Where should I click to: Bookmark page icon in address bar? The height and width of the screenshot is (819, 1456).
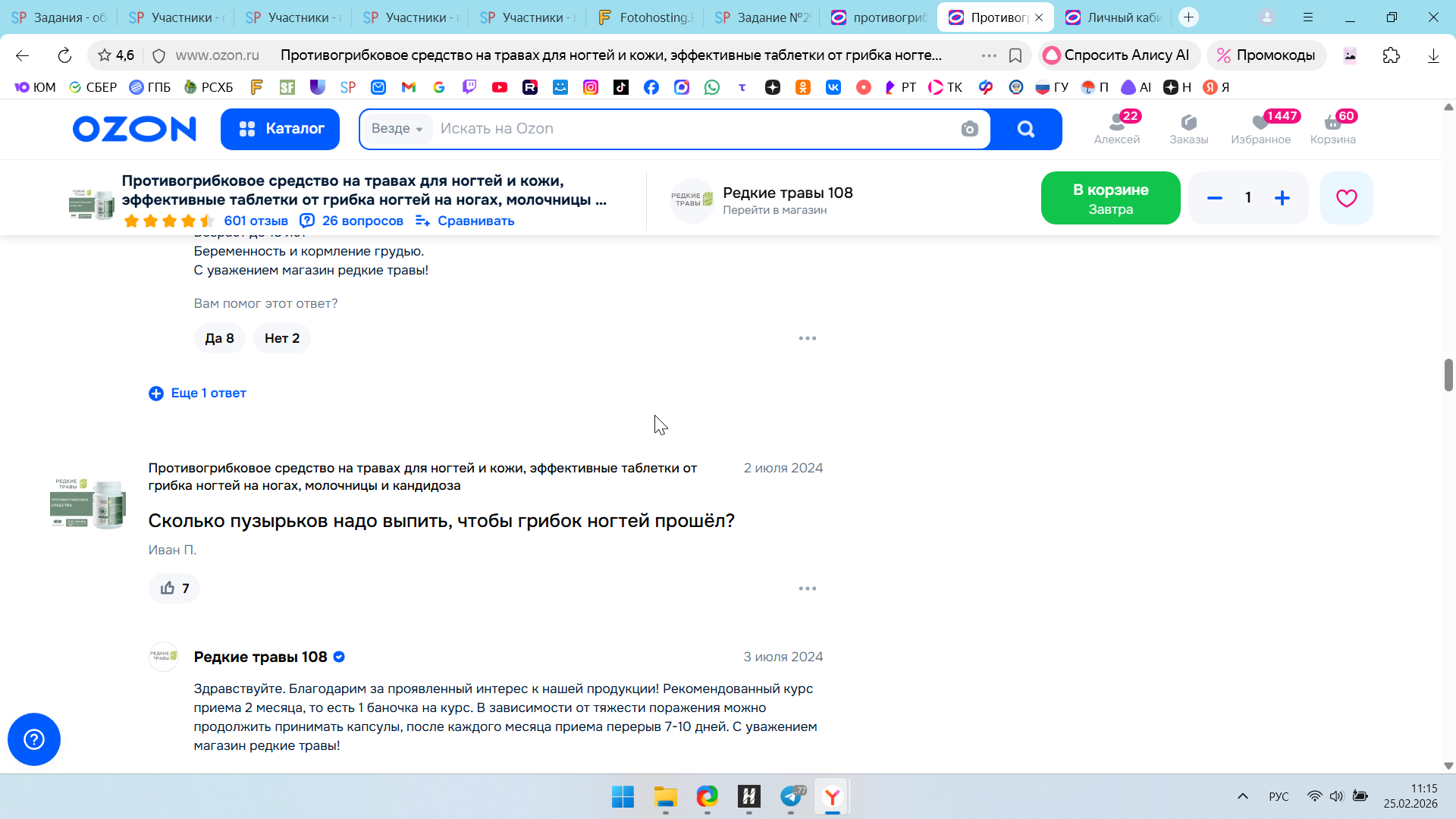pyautogui.click(x=1015, y=55)
